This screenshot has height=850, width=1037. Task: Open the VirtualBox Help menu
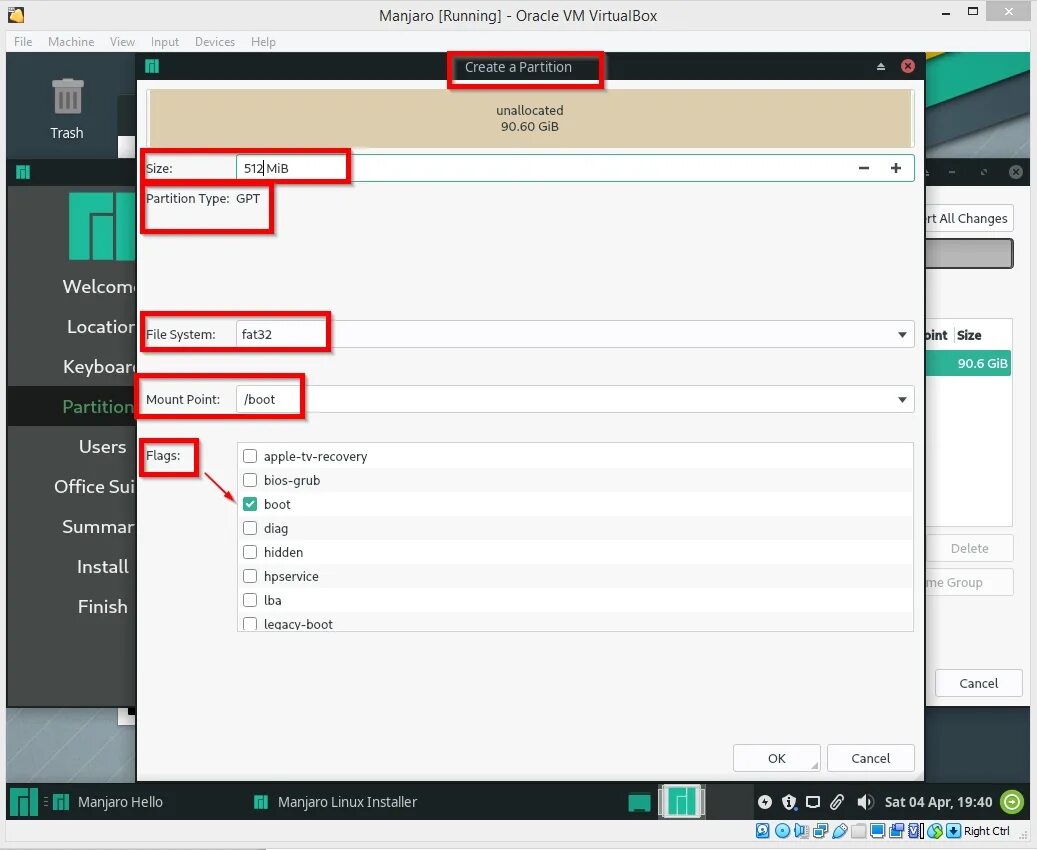tap(263, 42)
